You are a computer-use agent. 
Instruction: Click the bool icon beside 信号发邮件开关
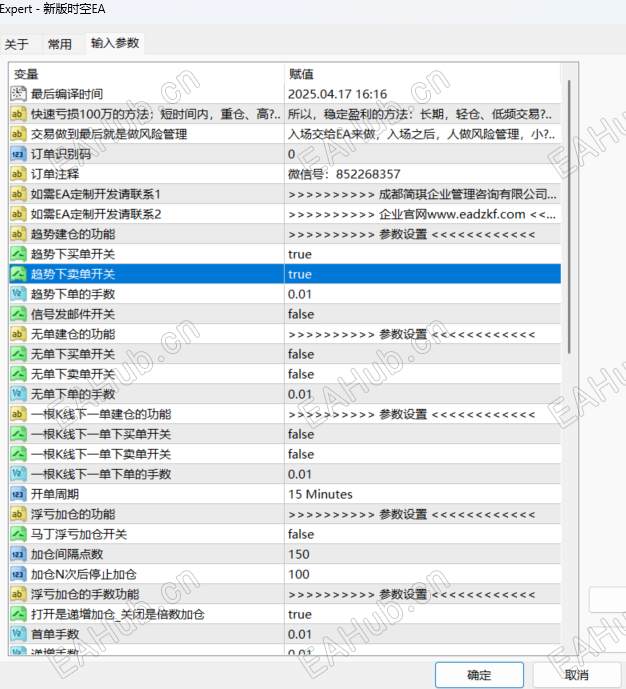click(18, 314)
